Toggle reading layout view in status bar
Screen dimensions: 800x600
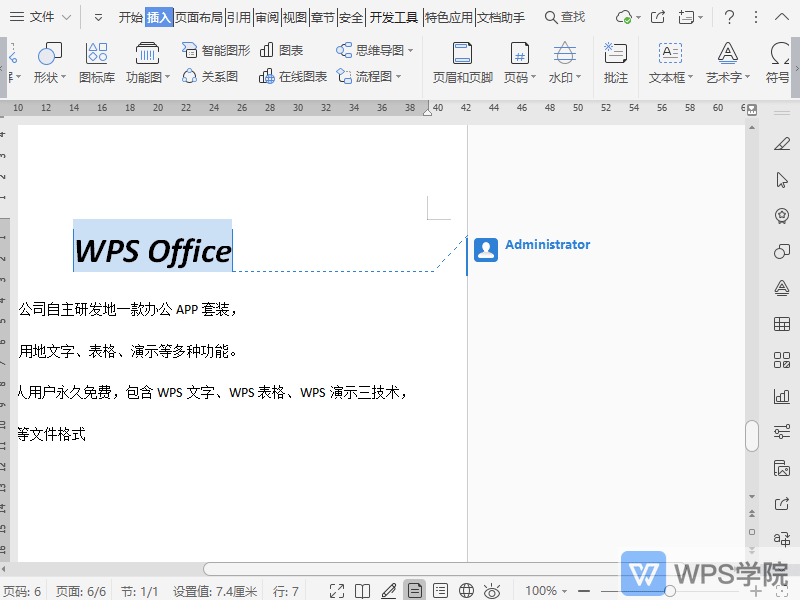click(x=363, y=591)
